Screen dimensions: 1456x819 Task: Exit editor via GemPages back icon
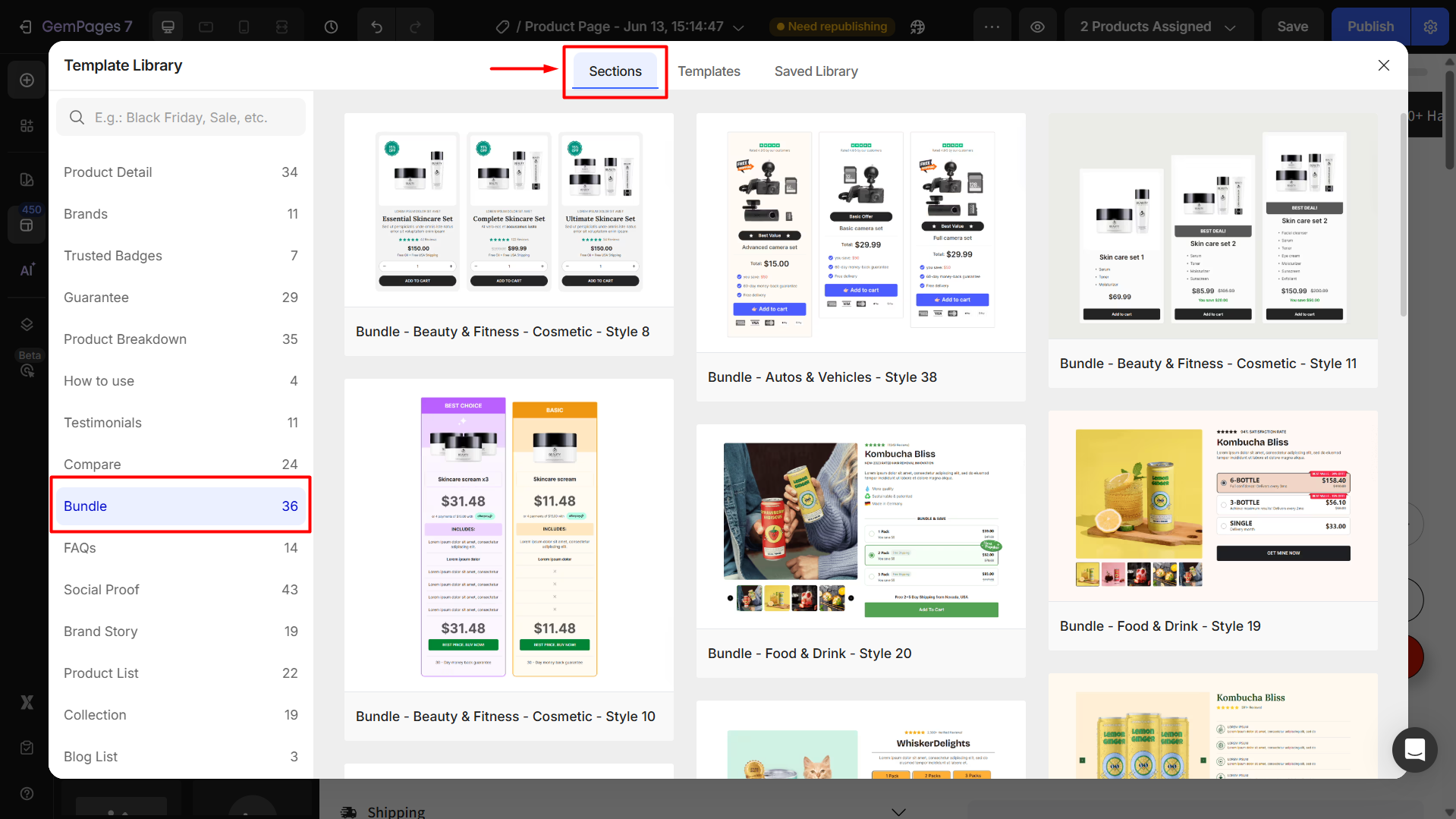pos(26,27)
